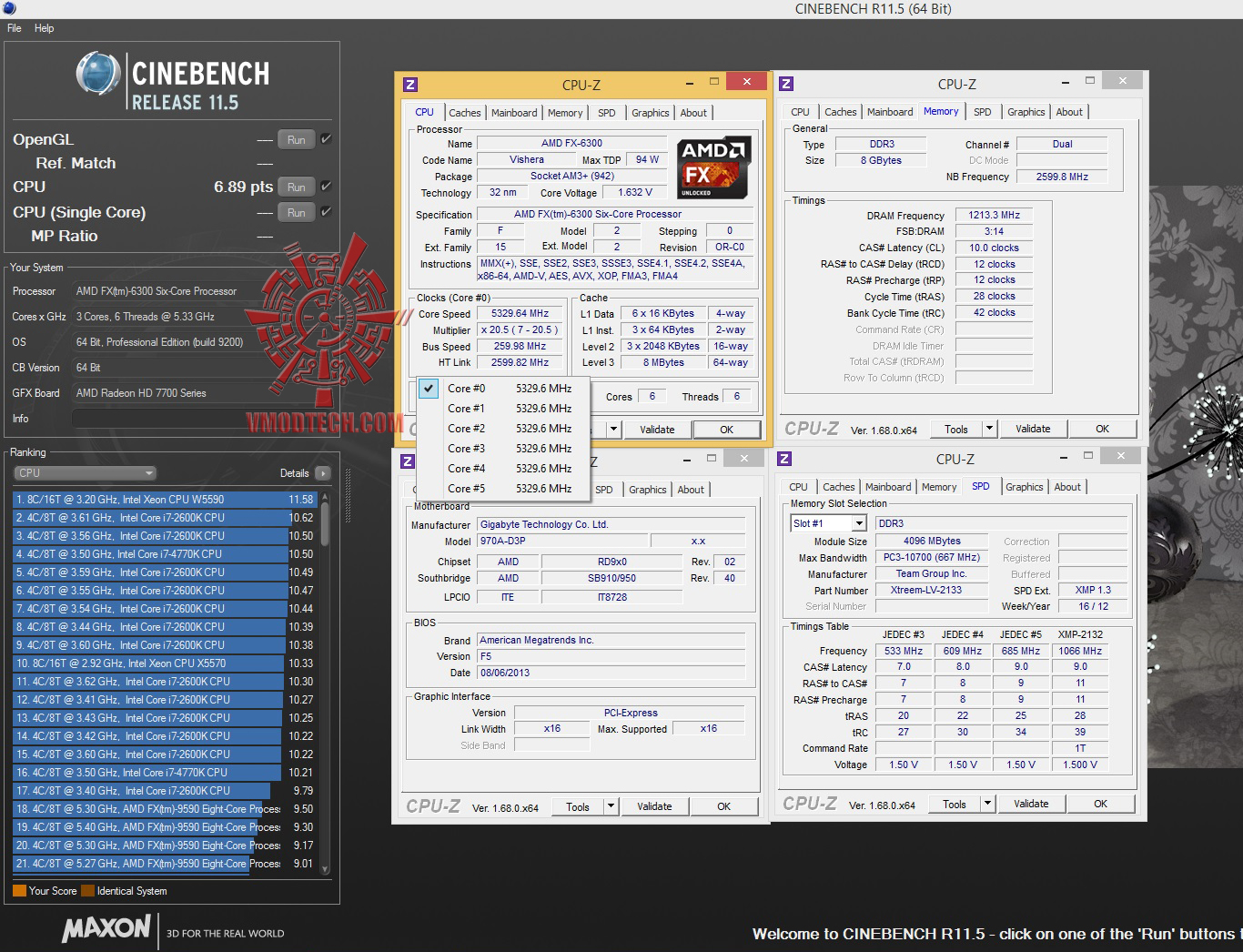1243x952 pixels.
Task: Open the SPD tab in the Memory tab window
Action: tap(983, 112)
